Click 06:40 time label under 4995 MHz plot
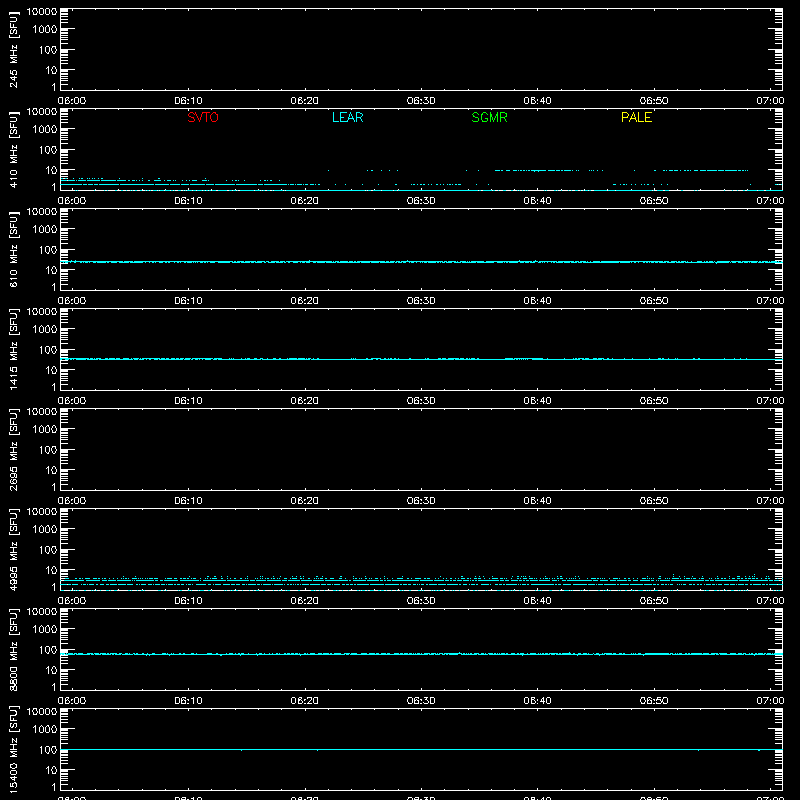This screenshot has width=800, height=800. click(537, 601)
